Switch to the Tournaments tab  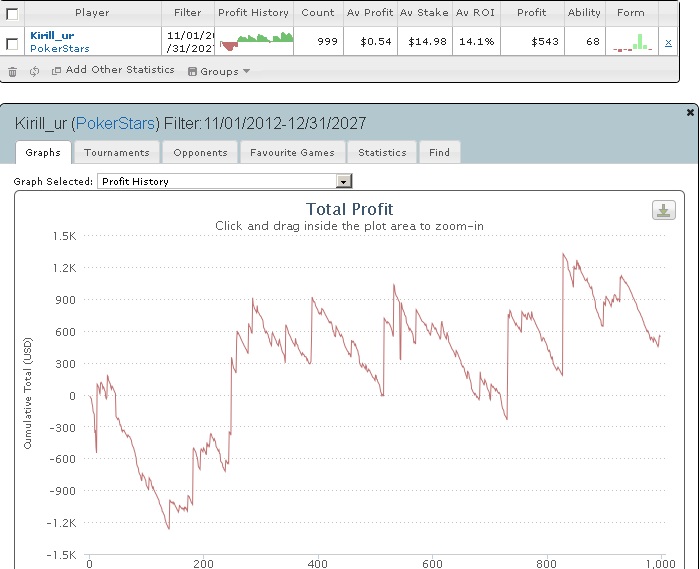pos(117,153)
